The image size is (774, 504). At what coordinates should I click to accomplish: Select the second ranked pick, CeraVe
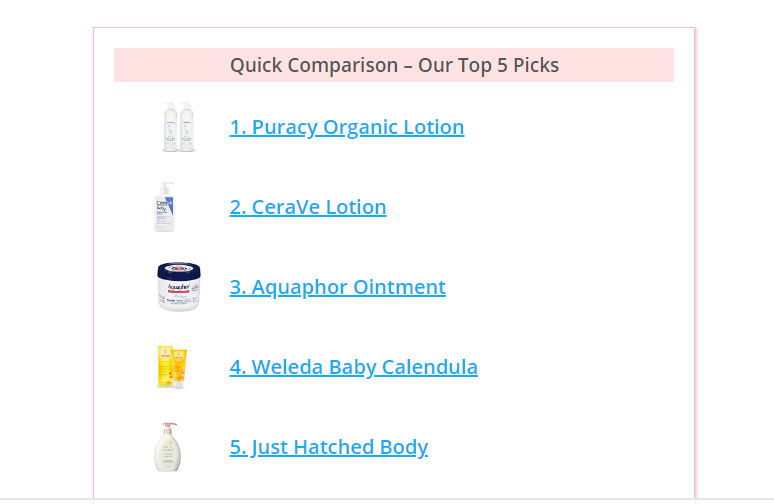click(x=308, y=207)
